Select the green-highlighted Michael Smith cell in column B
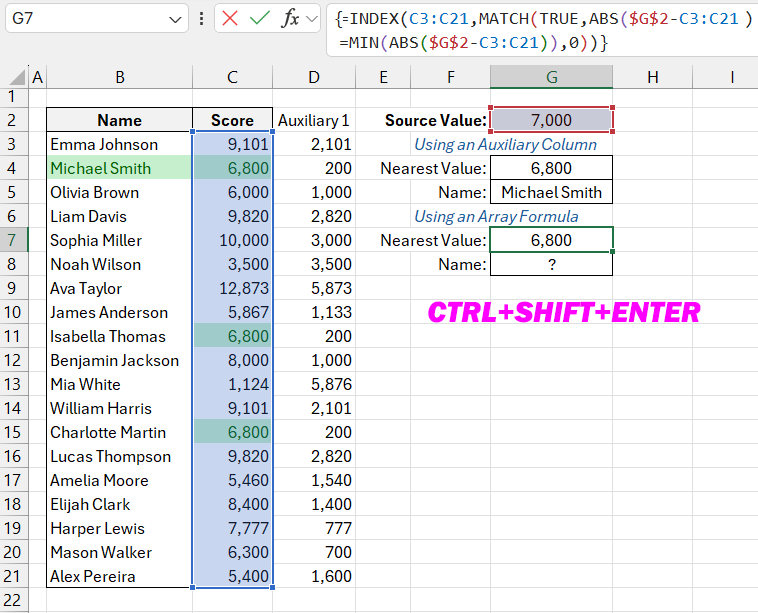758x613 pixels. click(119, 168)
